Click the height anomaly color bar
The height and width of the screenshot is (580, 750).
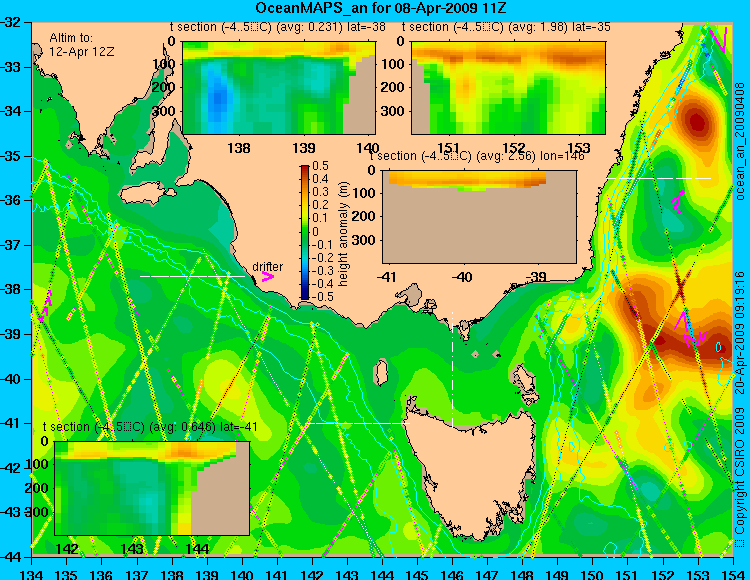tap(305, 232)
